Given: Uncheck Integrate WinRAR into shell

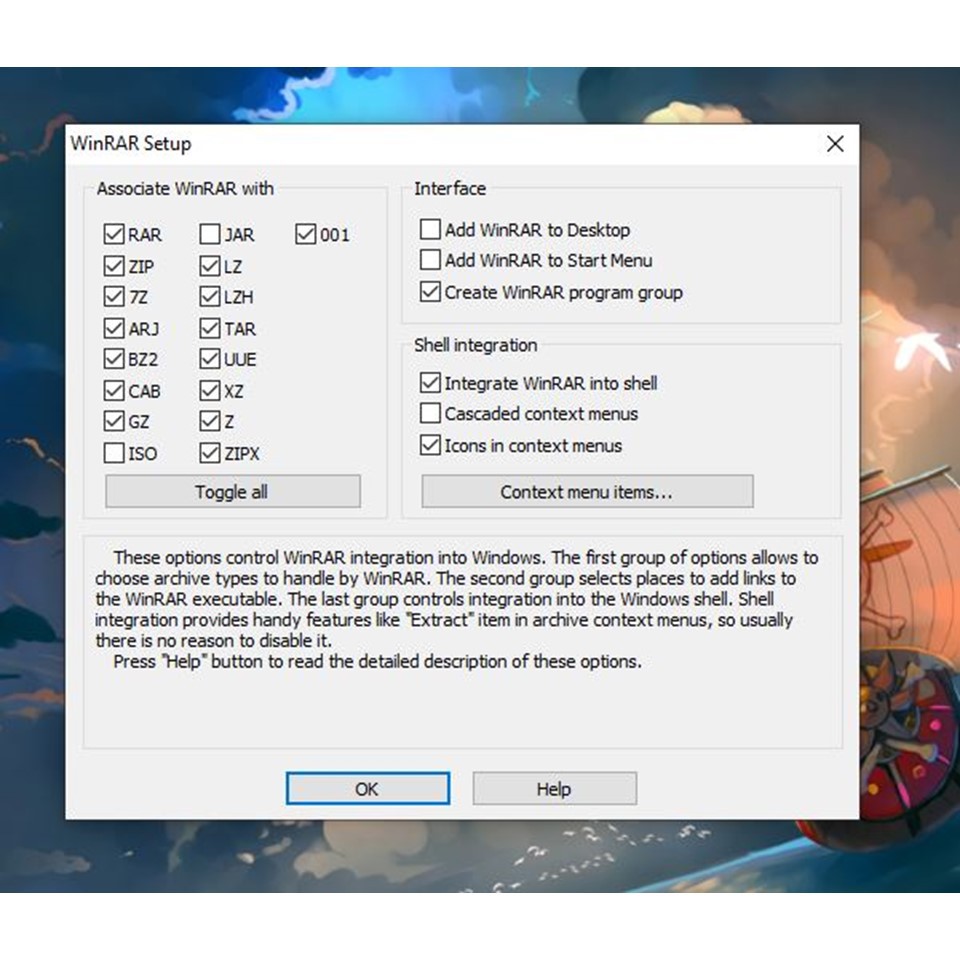Looking at the screenshot, I should pos(430,383).
